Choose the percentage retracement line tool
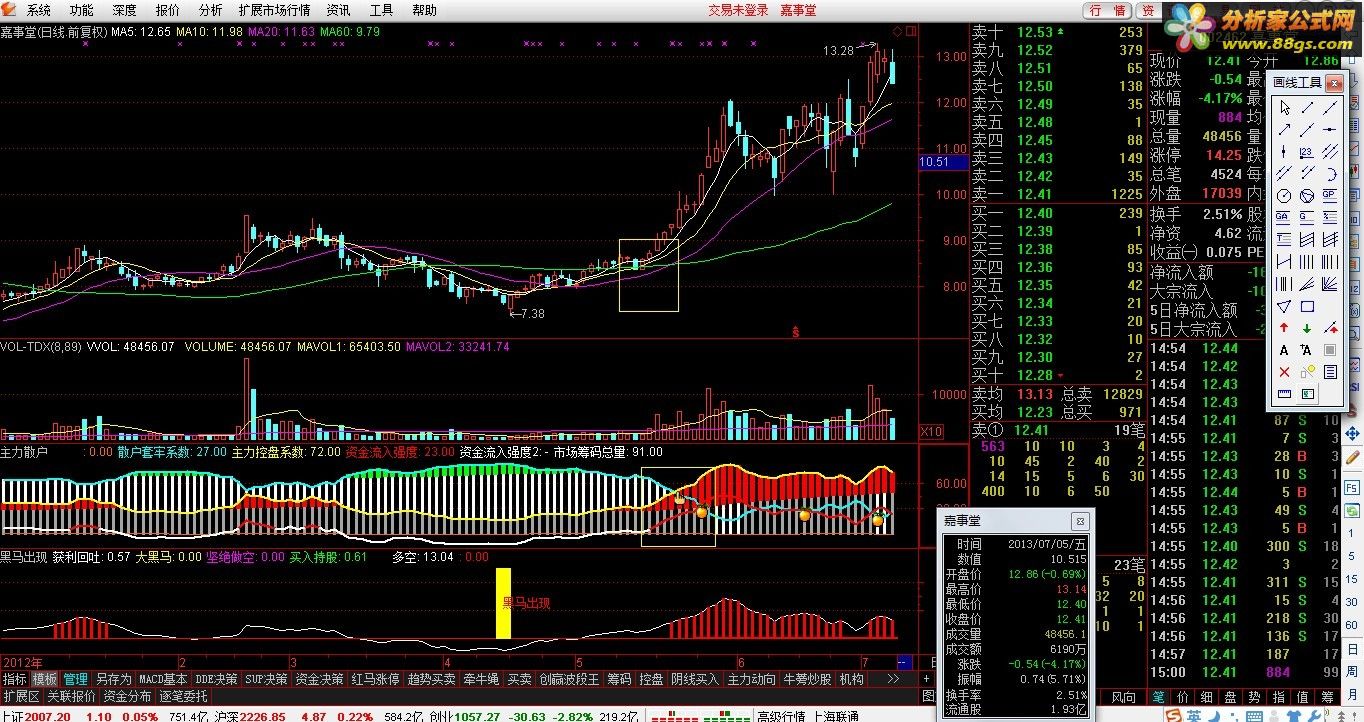The width and height of the screenshot is (1364, 722). 1330,216
